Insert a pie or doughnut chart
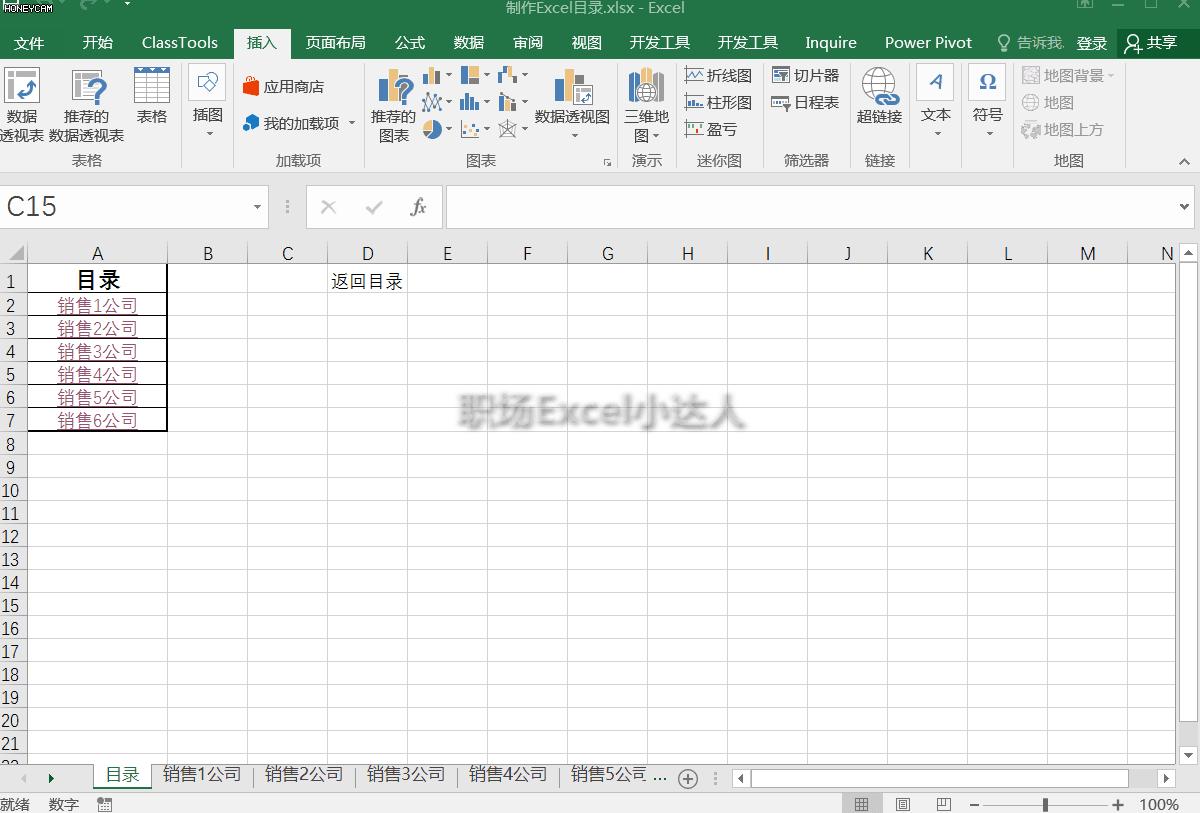The image size is (1200, 813). (x=437, y=129)
